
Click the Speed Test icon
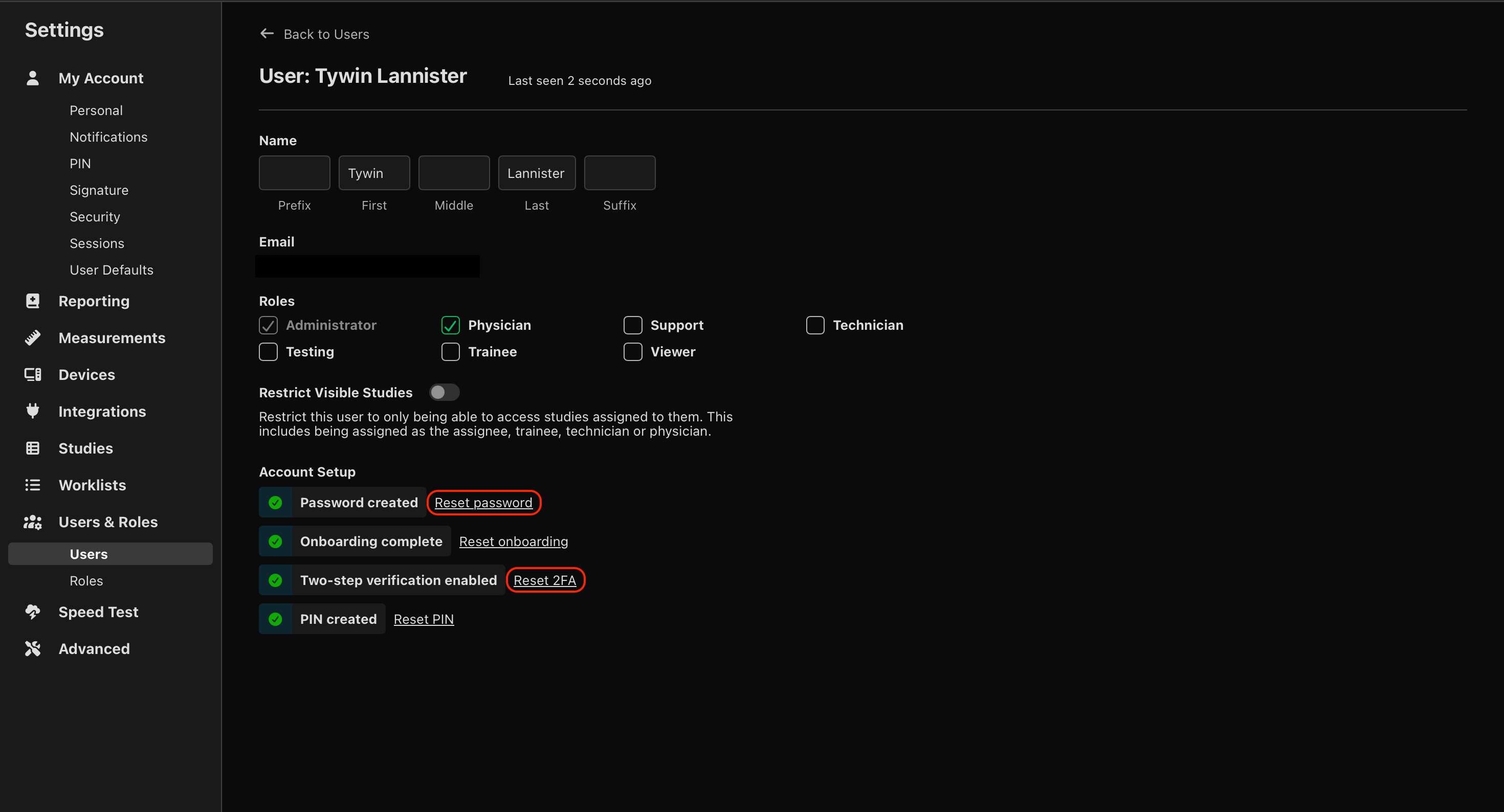[x=33, y=612]
